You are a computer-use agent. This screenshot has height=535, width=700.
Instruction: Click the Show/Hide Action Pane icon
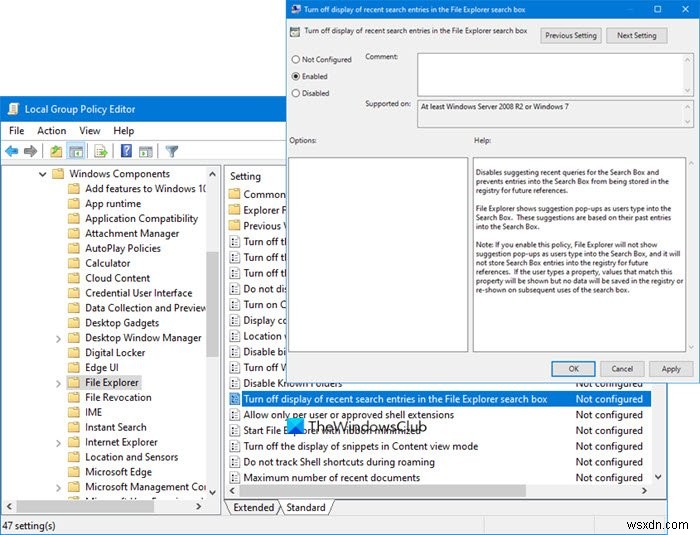[146, 151]
